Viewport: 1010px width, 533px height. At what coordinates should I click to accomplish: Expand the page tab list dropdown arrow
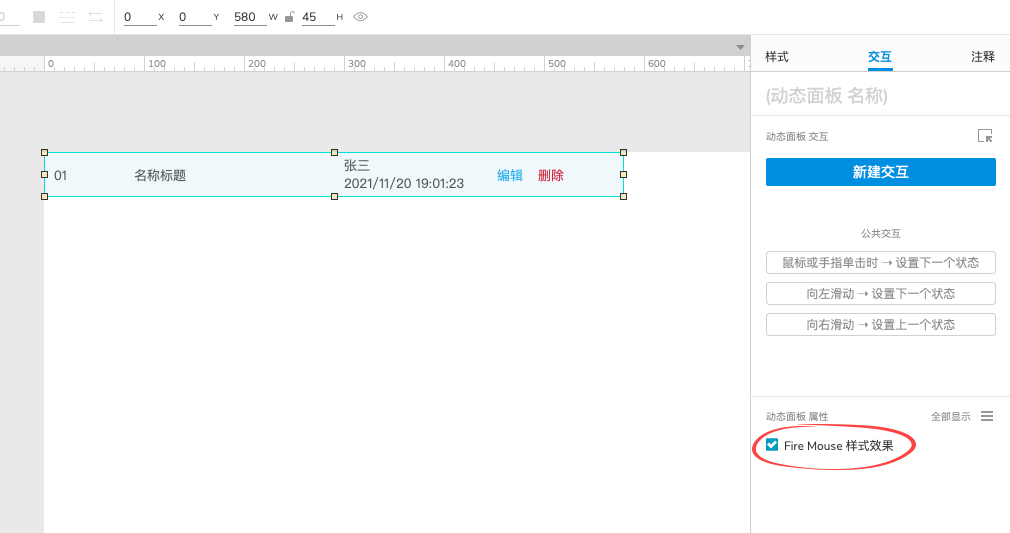pyautogui.click(x=740, y=47)
